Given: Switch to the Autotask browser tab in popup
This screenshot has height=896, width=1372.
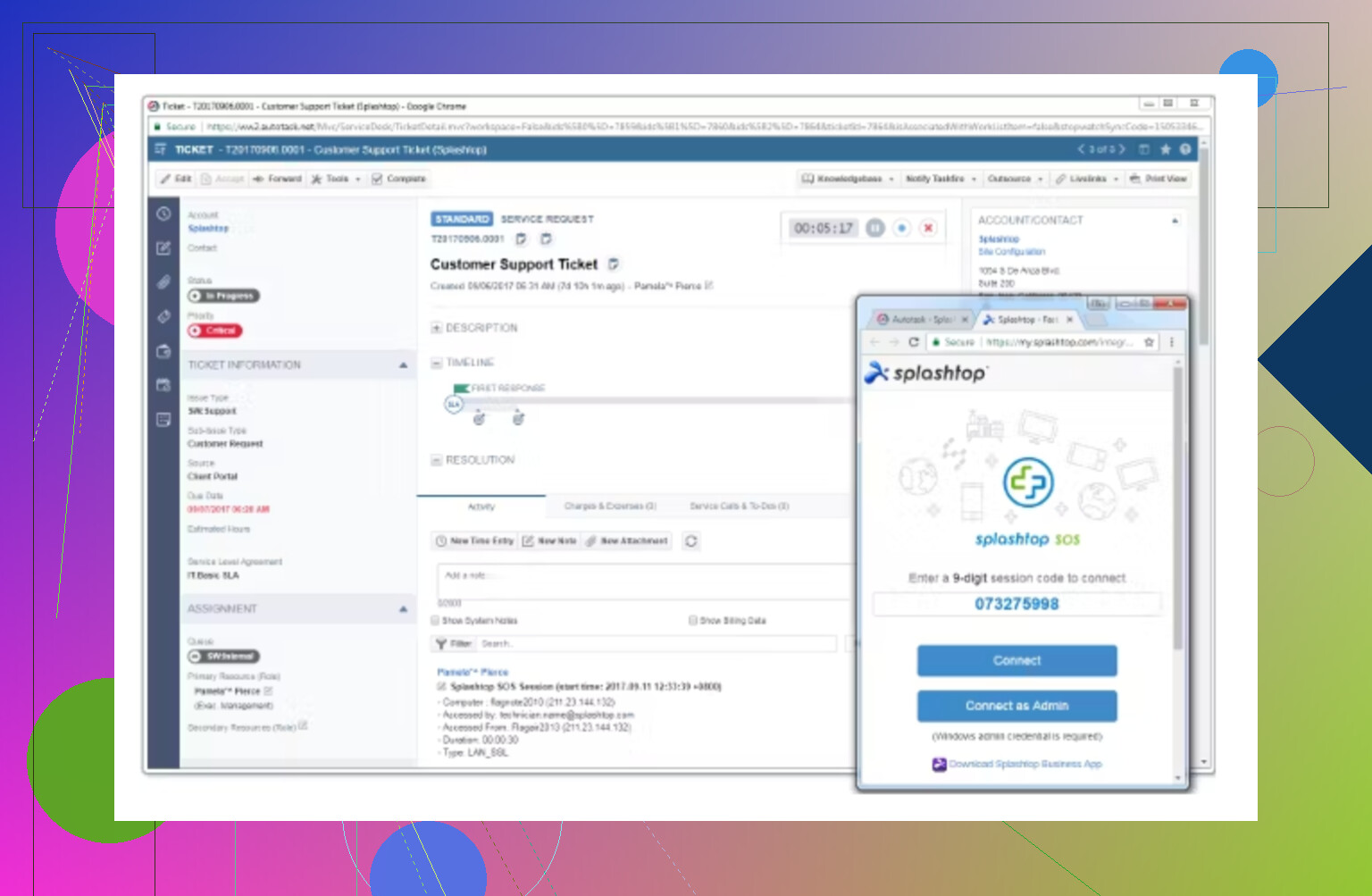Looking at the screenshot, I should pos(922,319).
